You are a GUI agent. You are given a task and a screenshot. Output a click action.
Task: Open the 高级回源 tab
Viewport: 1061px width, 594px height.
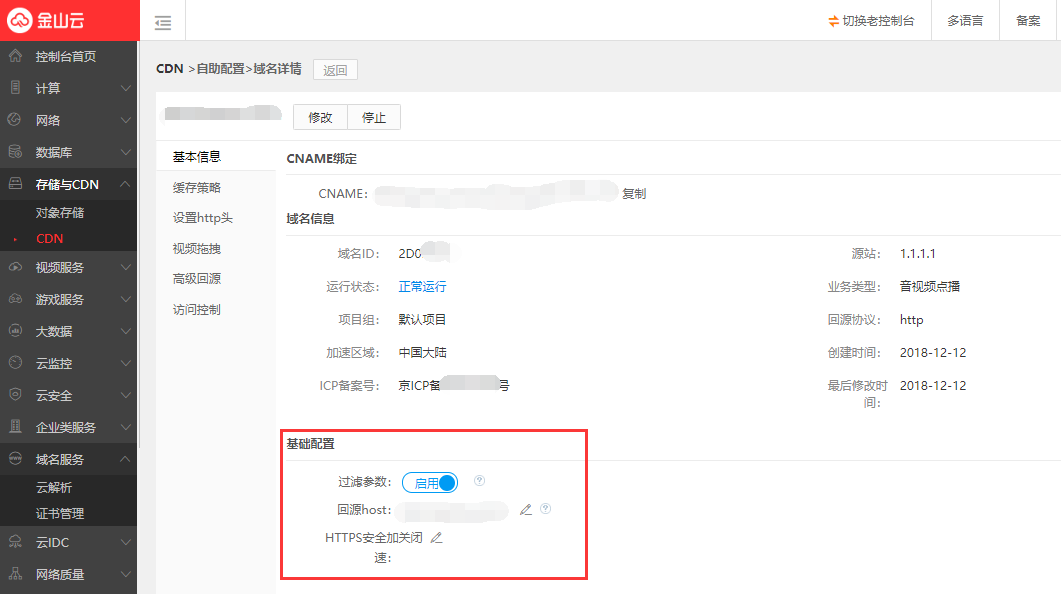(x=196, y=279)
